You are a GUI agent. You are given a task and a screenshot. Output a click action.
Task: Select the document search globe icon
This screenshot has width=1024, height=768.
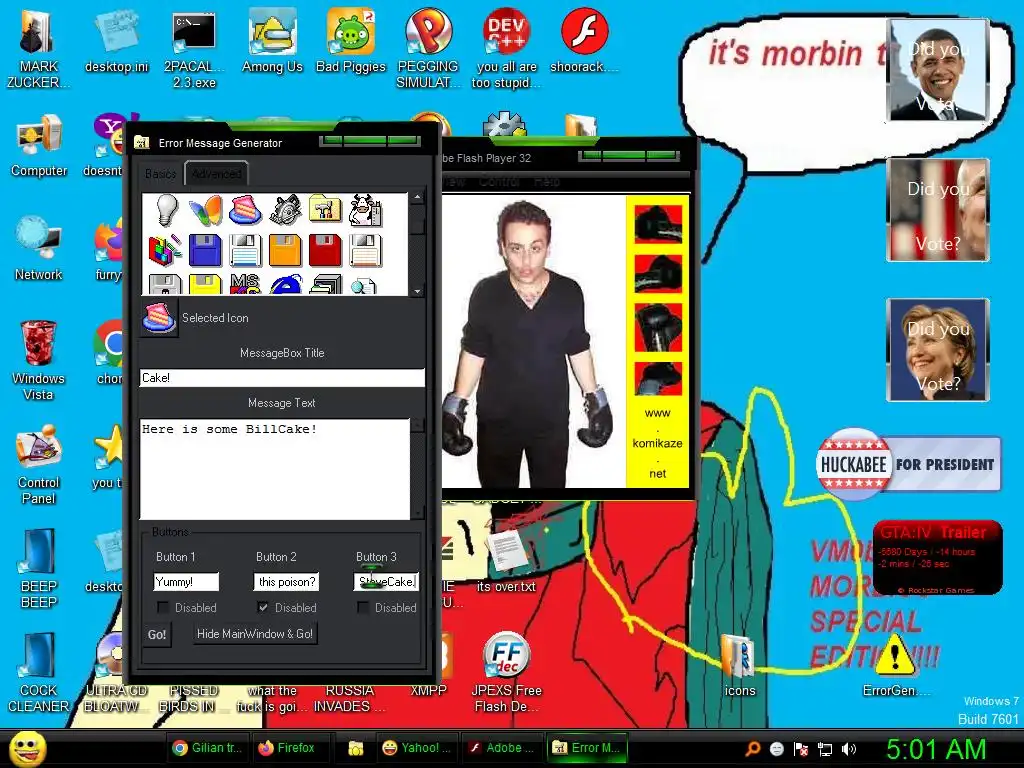pyautogui.click(x=363, y=286)
